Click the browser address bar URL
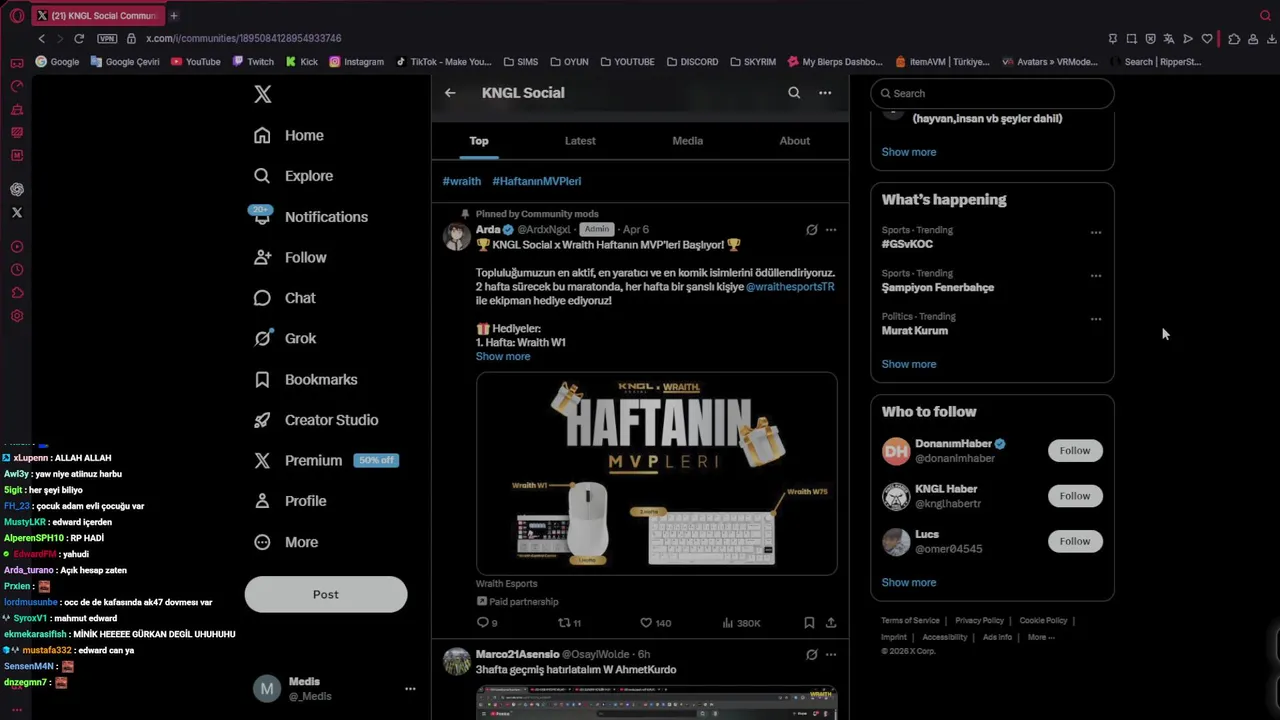 click(x=244, y=39)
